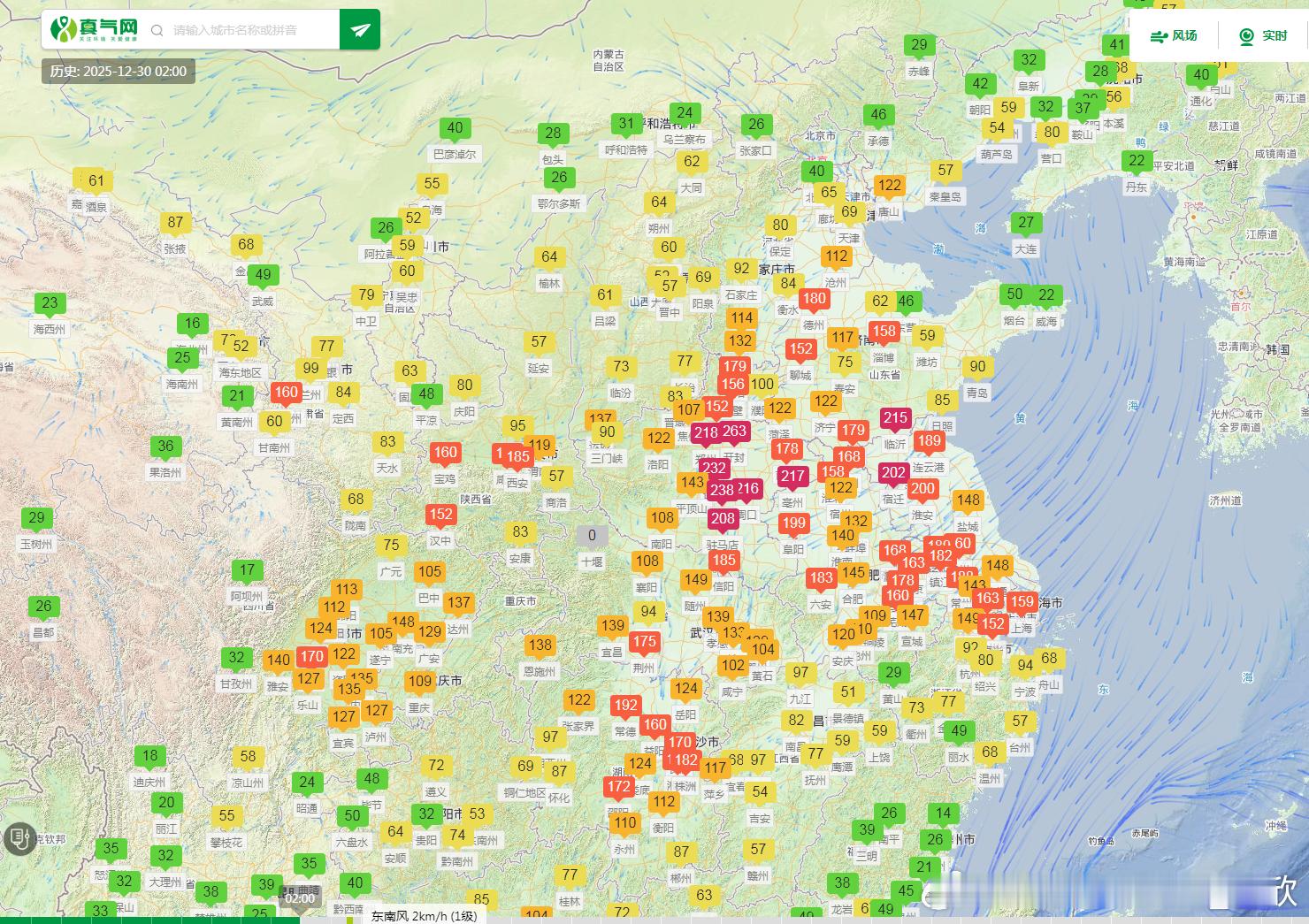
Task: Open the 昌都 marker showing 26
Action: click(x=43, y=607)
